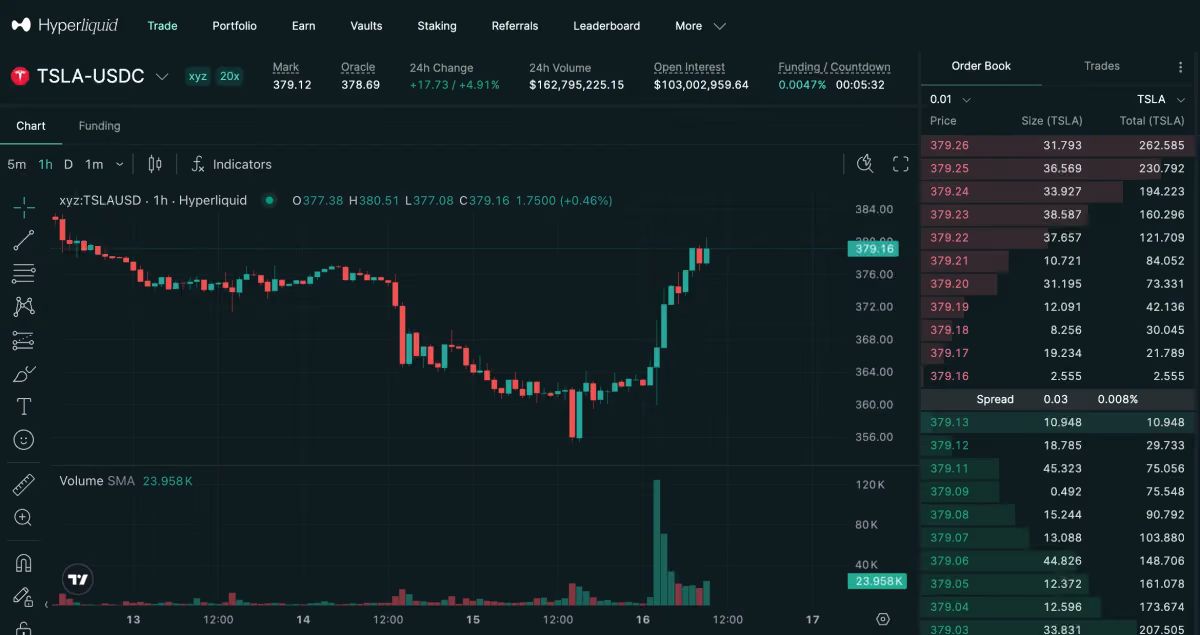Navigate to Vaults
The image size is (1200, 635).
tap(366, 26)
